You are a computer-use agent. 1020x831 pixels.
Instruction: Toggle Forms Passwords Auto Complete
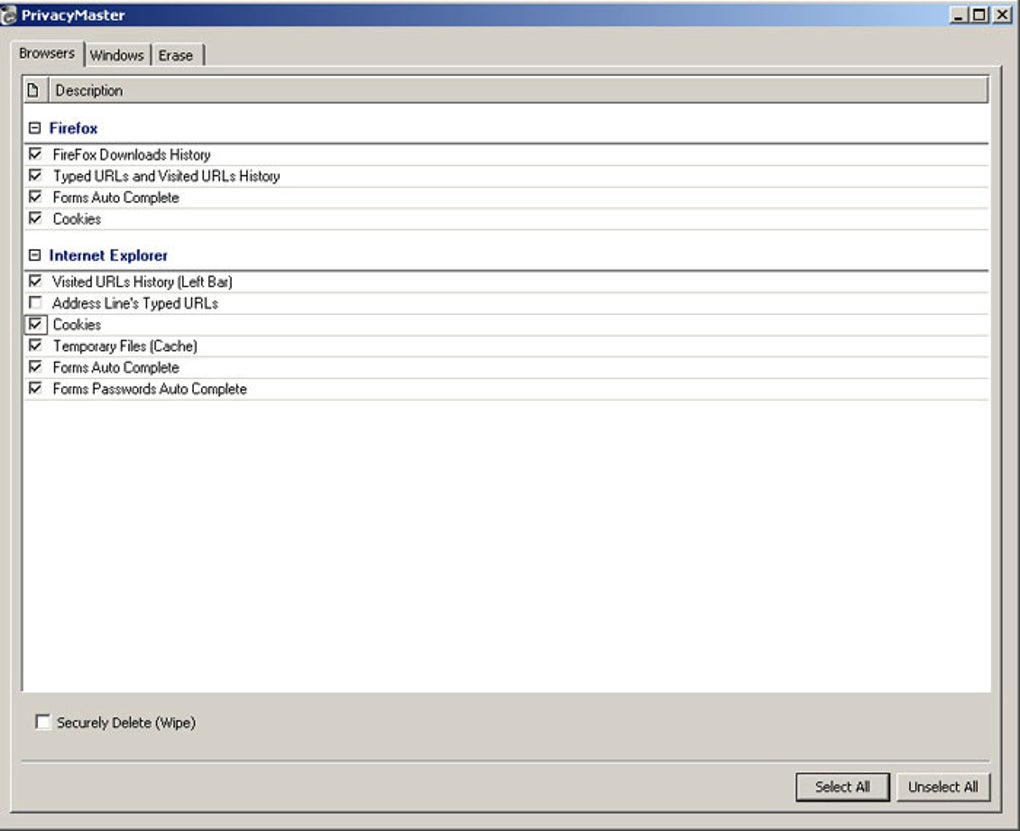point(36,388)
